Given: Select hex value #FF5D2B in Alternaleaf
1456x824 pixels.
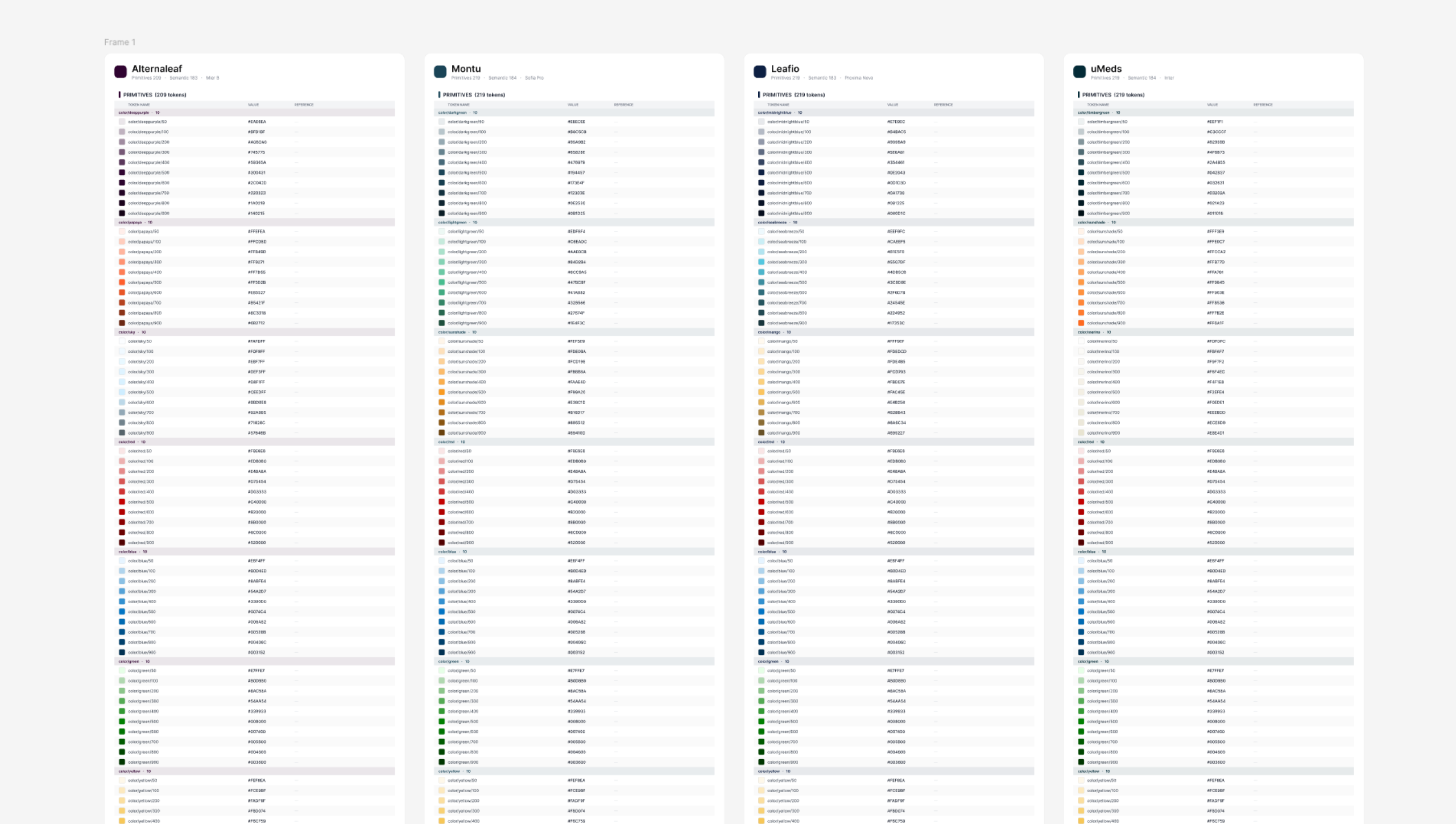Looking at the screenshot, I should pos(257,282).
